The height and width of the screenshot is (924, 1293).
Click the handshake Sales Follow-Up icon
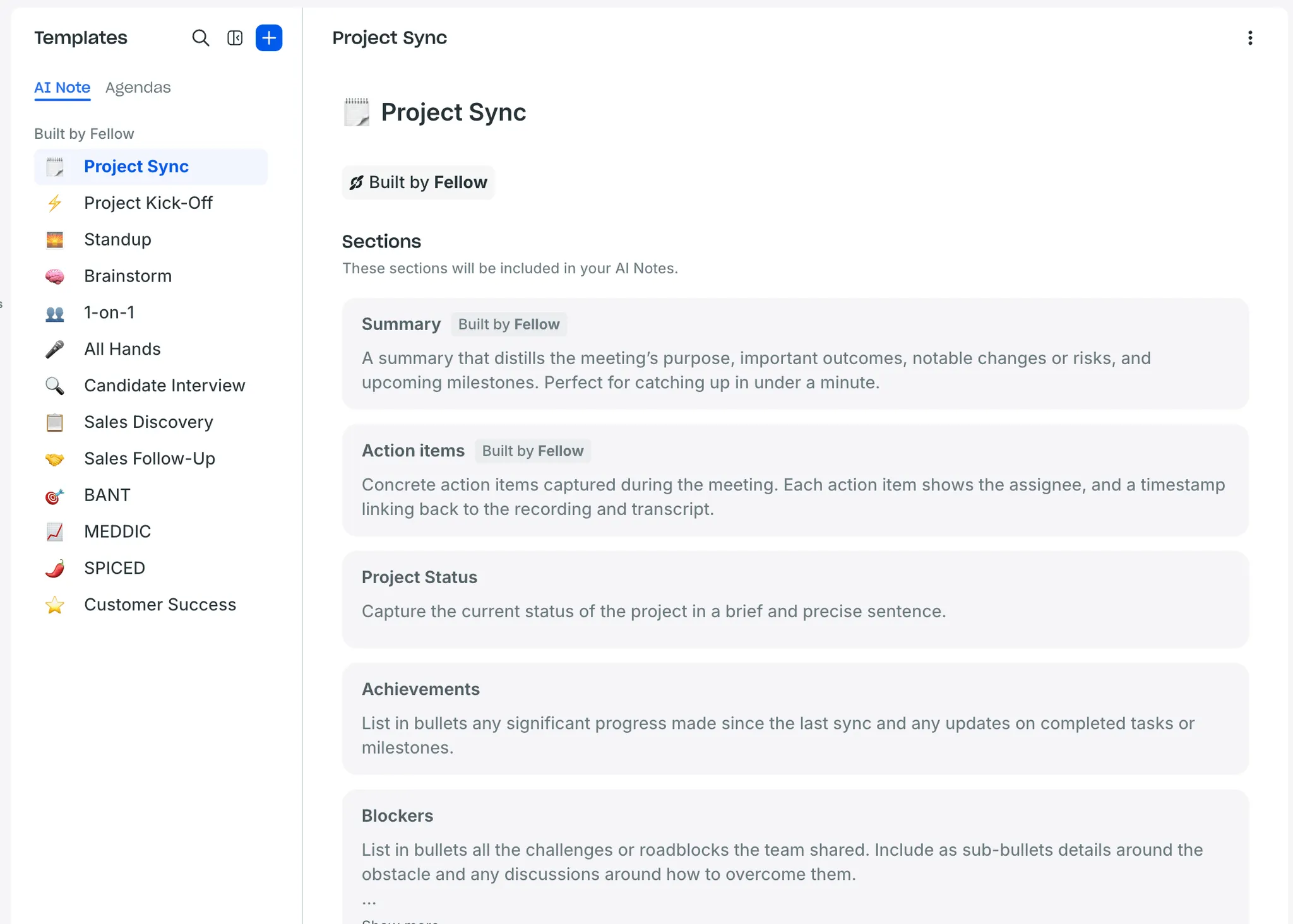coord(55,459)
